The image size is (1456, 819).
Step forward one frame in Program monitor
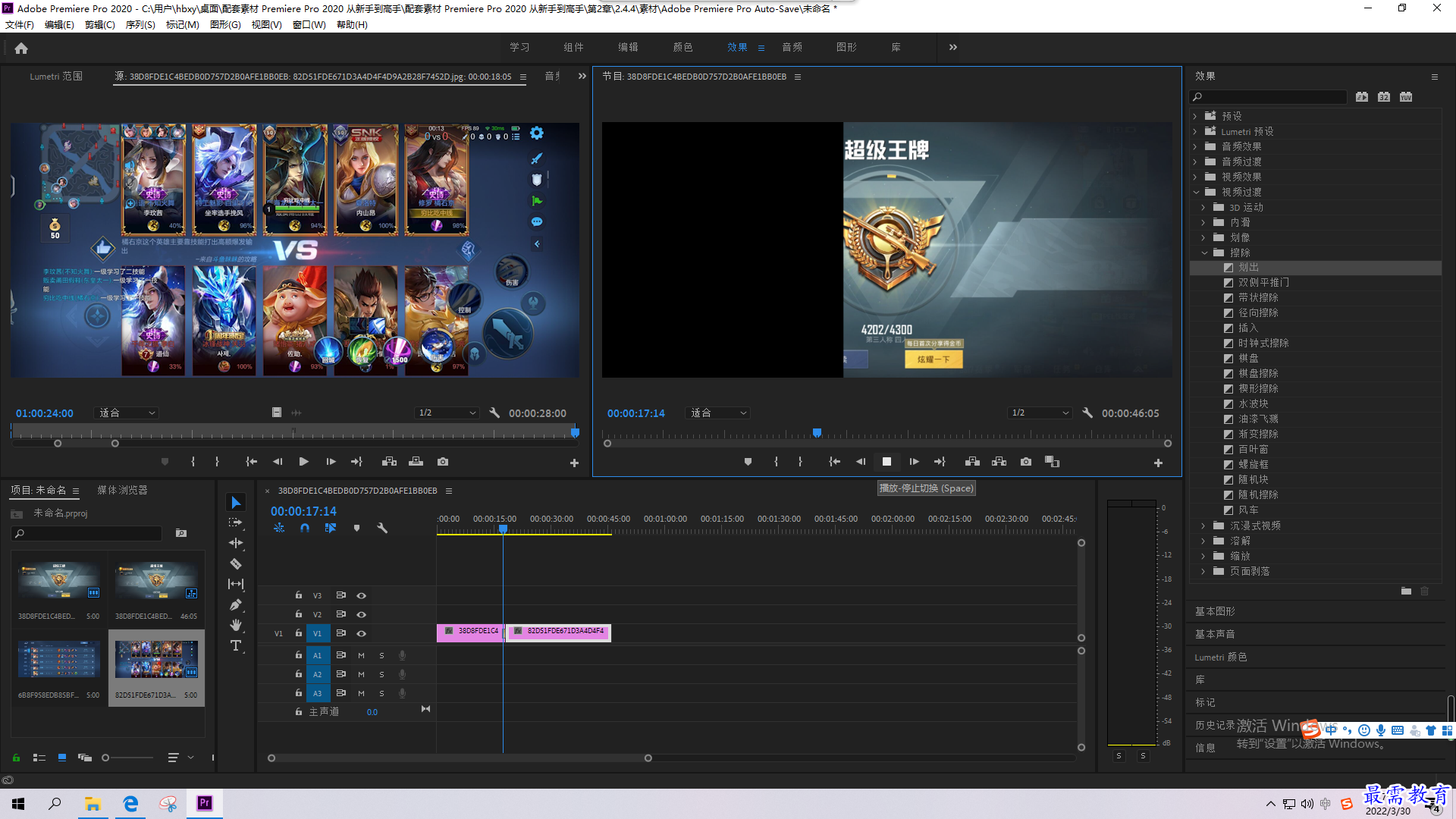tap(914, 462)
